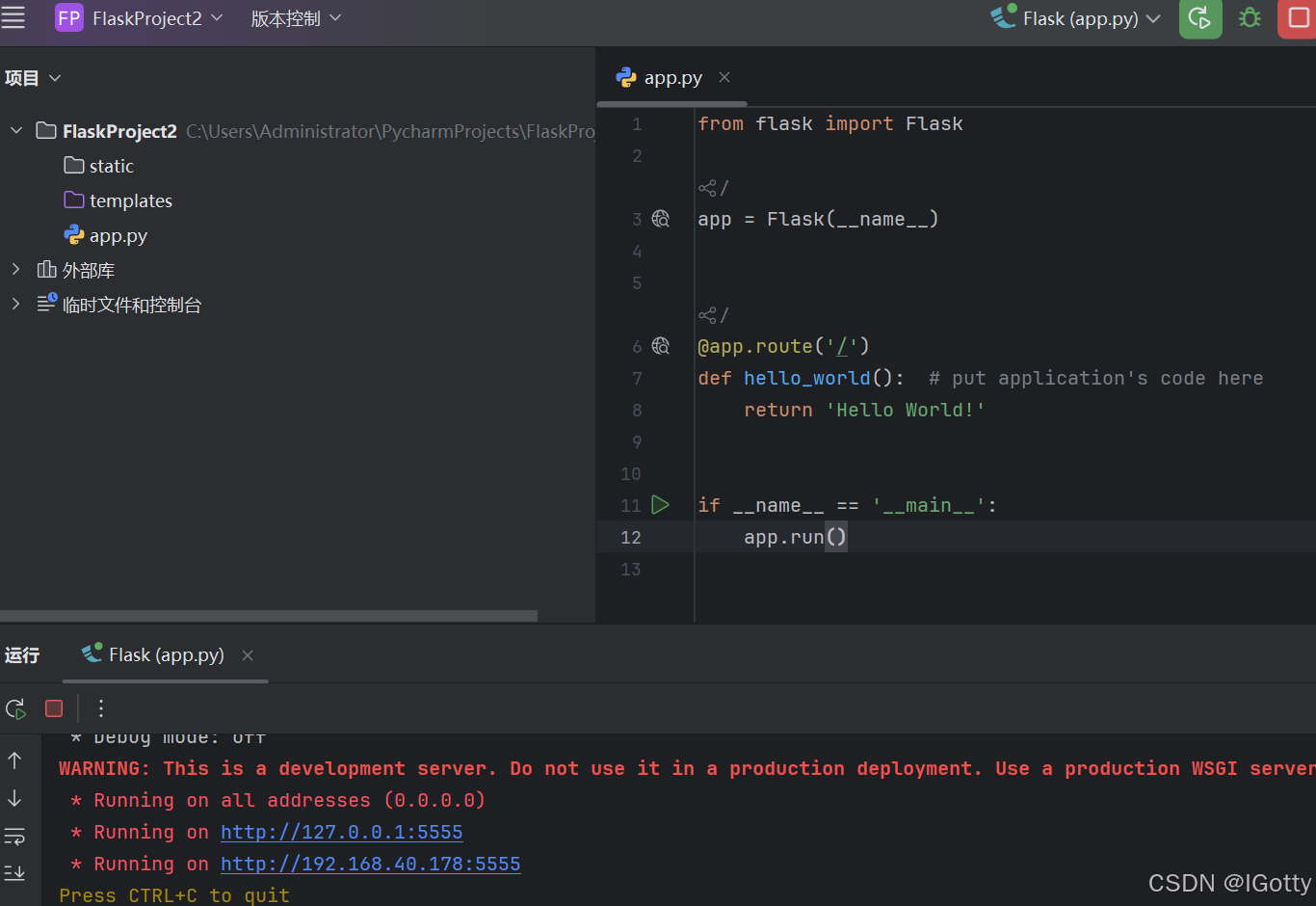Open app.py in the project tree
Image resolution: width=1316 pixels, height=906 pixels.
click(x=106, y=235)
